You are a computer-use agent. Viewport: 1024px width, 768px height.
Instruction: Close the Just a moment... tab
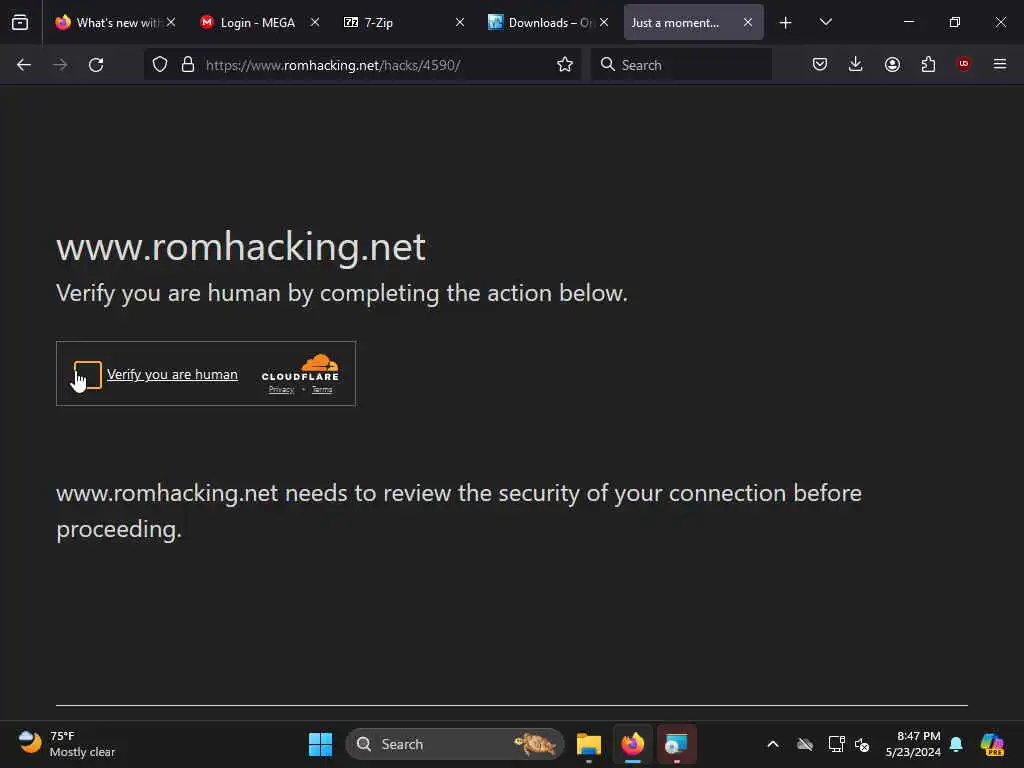(x=748, y=22)
